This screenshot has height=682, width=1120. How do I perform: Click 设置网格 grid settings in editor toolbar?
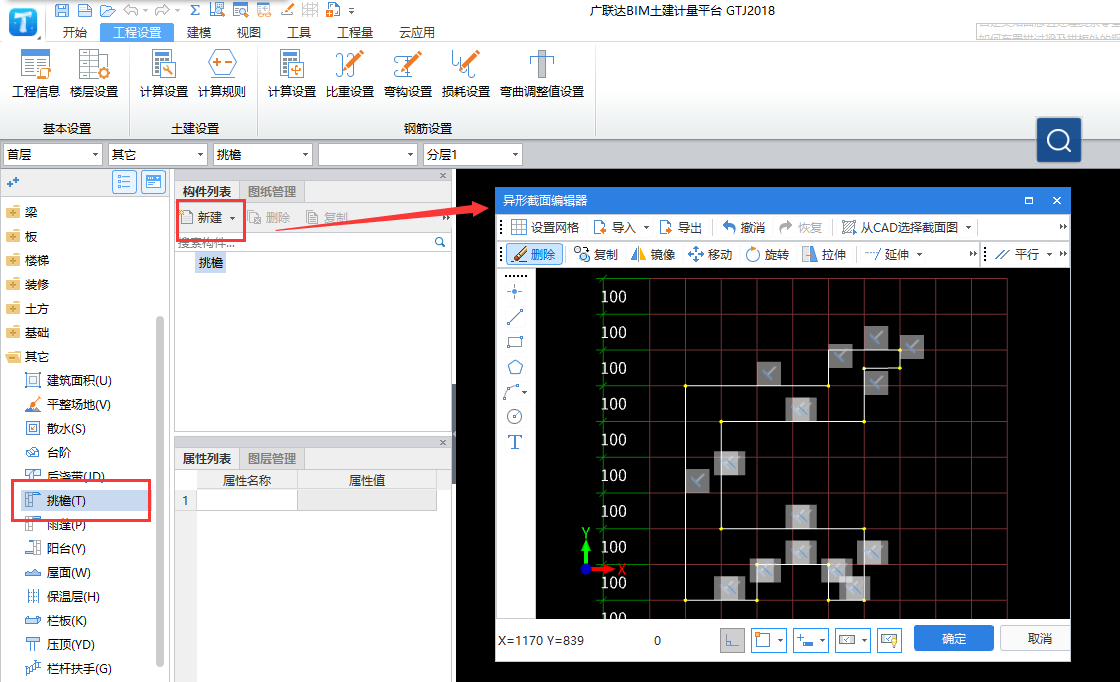coord(544,227)
